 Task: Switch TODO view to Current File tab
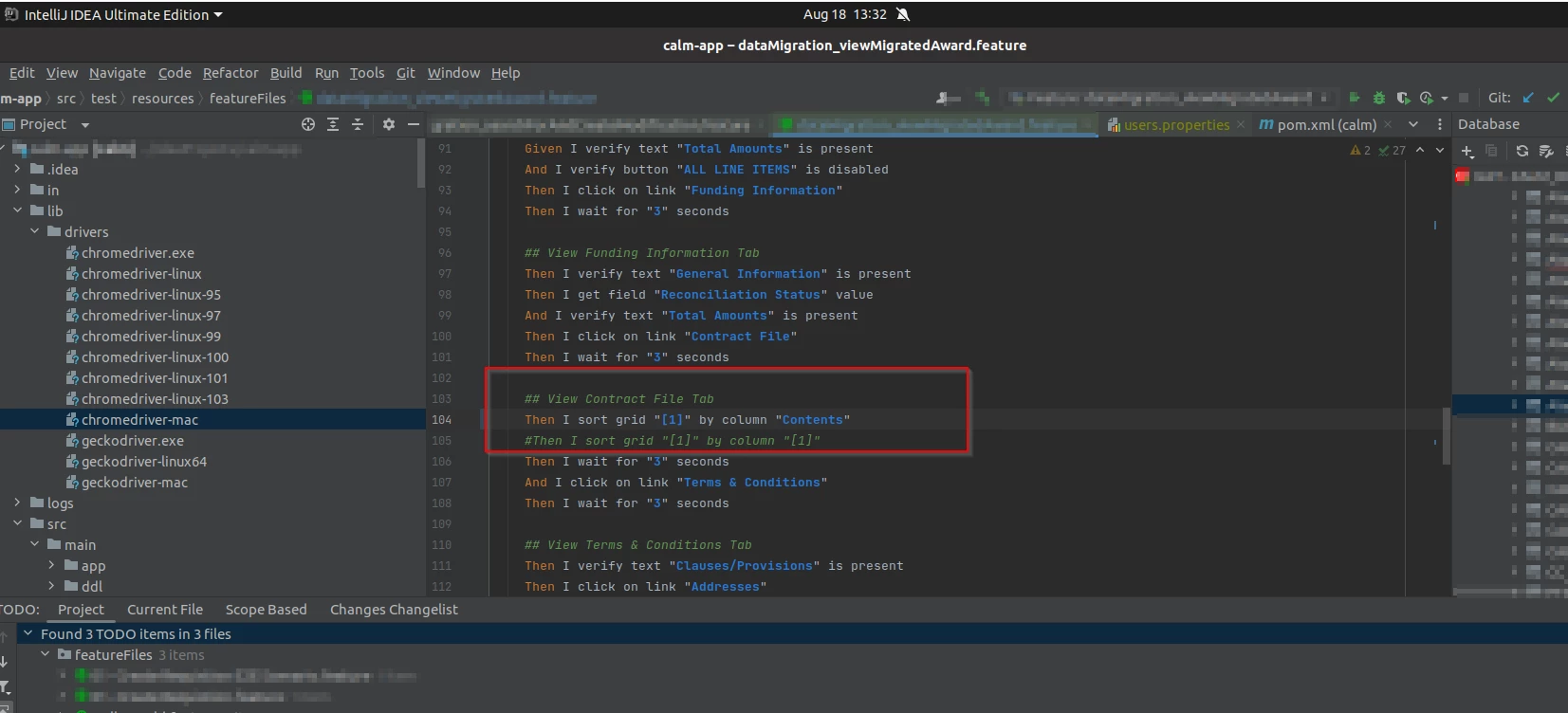coord(165,610)
